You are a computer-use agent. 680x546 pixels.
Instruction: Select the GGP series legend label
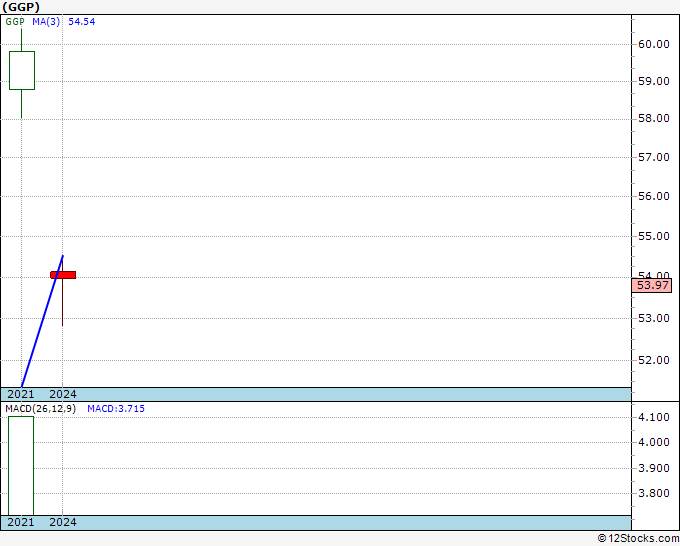pyautogui.click(x=15, y=22)
